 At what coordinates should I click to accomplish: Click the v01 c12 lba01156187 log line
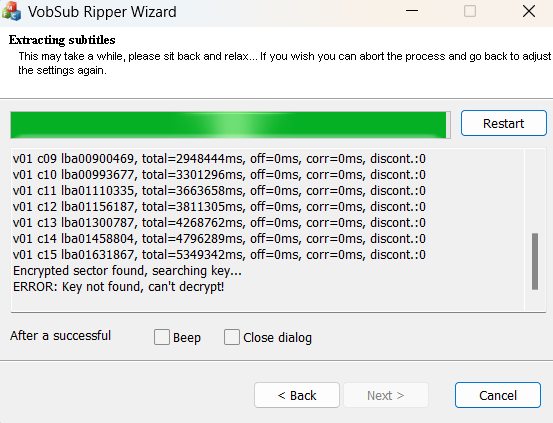[219, 207]
